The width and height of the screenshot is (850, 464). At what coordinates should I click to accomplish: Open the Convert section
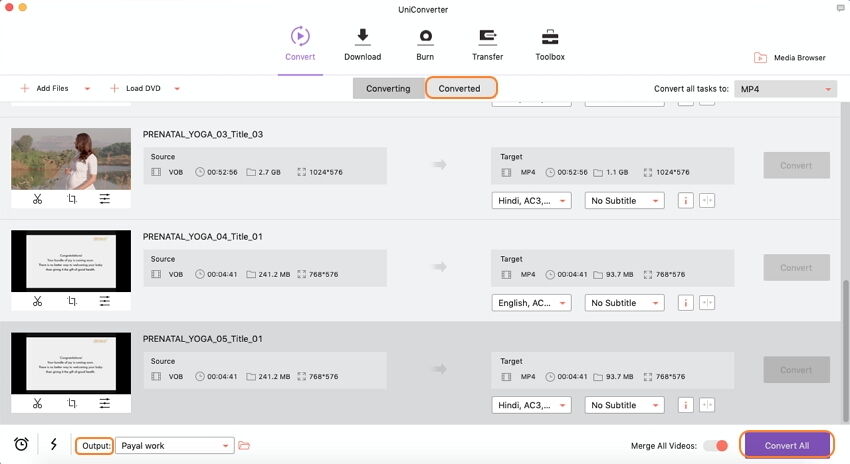coord(300,44)
